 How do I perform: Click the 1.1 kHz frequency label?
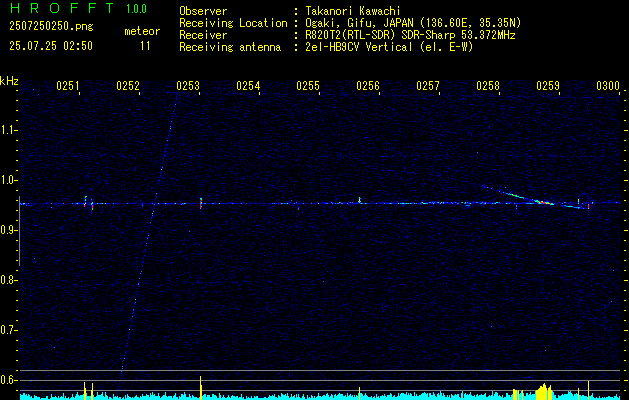tap(8, 130)
